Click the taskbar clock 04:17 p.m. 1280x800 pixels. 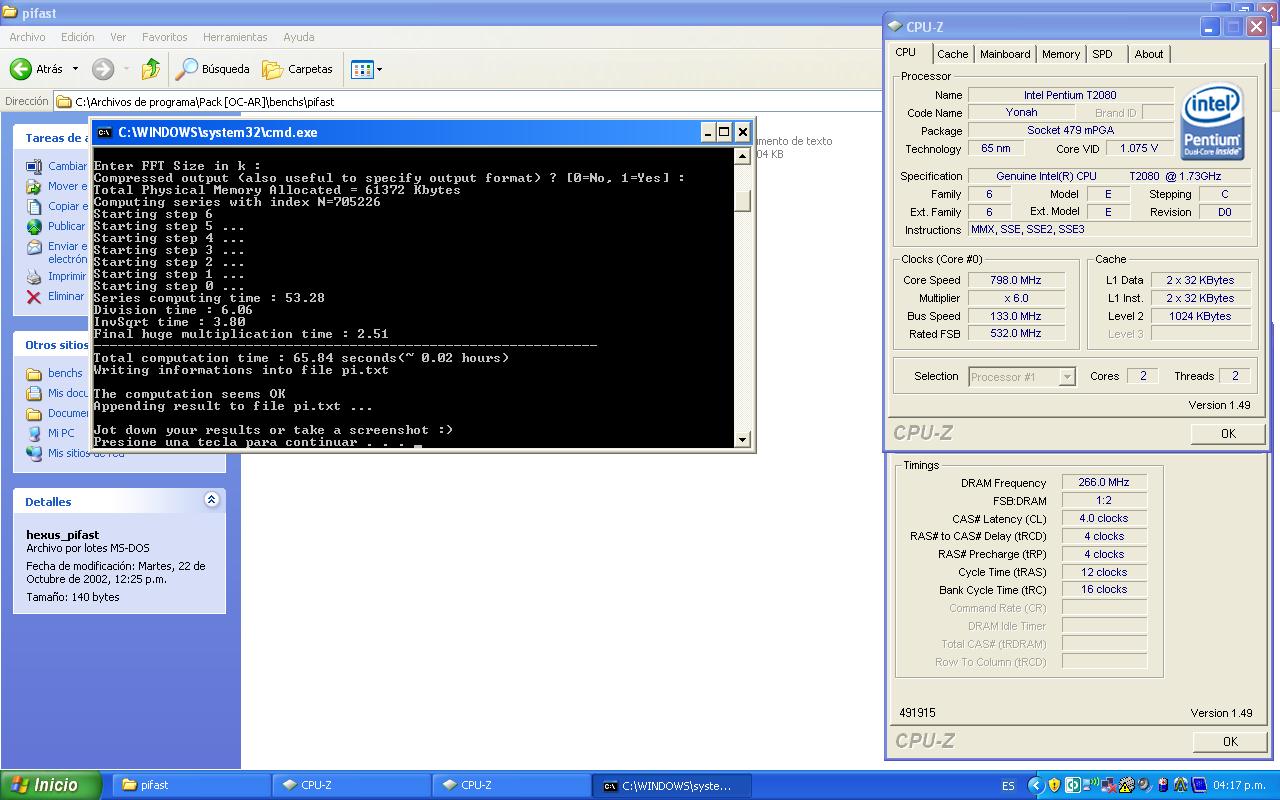coord(1239,785)
